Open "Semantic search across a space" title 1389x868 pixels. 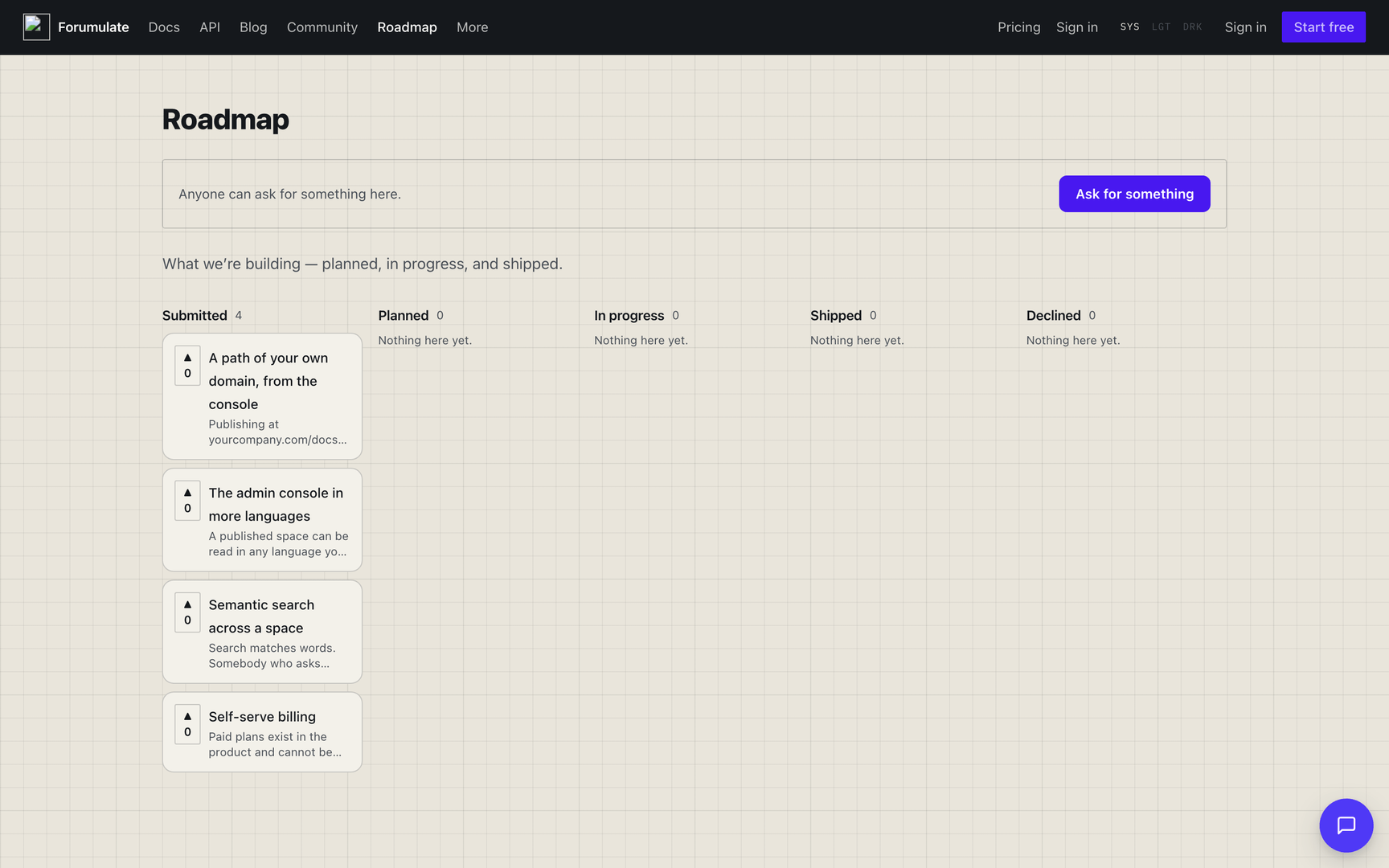(261, 616)
